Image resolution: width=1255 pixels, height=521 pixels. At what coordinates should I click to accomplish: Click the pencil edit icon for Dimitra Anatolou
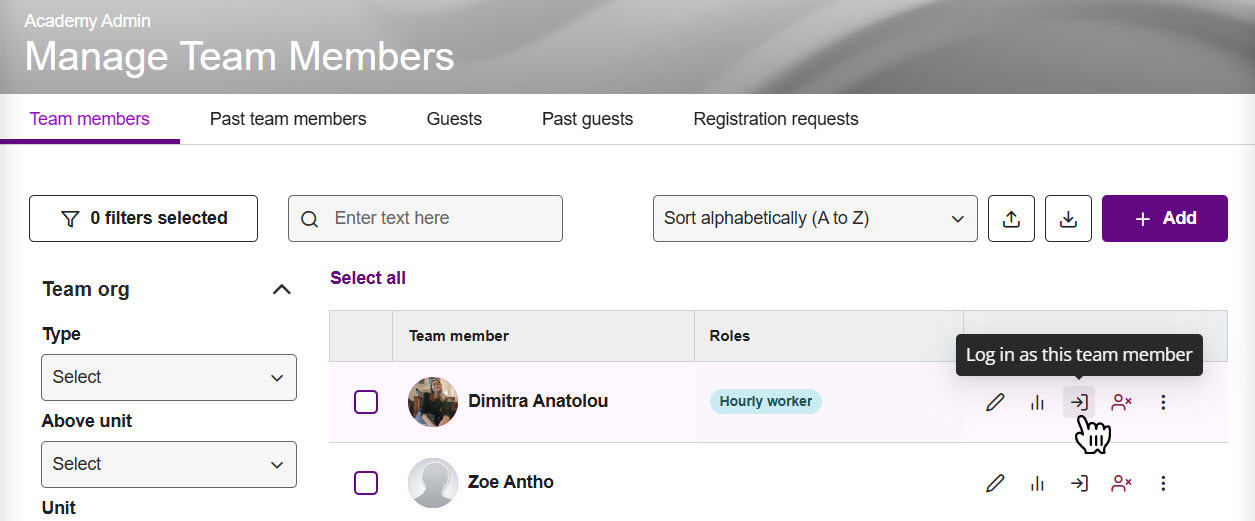[994, 402]
